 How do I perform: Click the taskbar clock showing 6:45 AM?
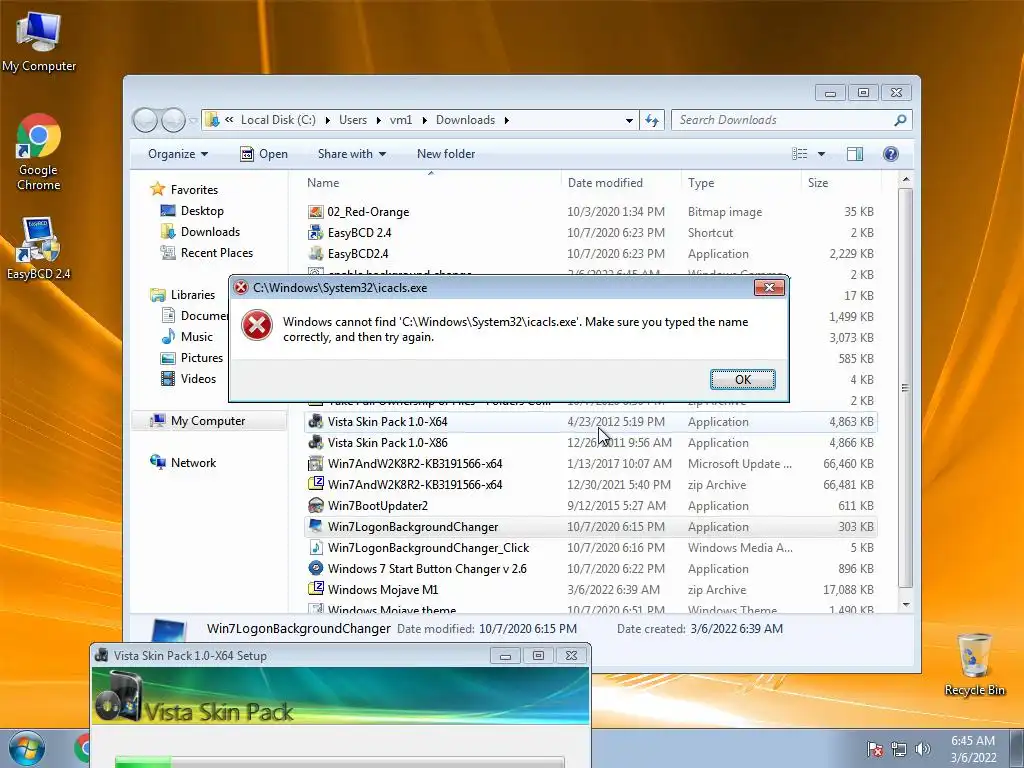(x=973, y=749)
